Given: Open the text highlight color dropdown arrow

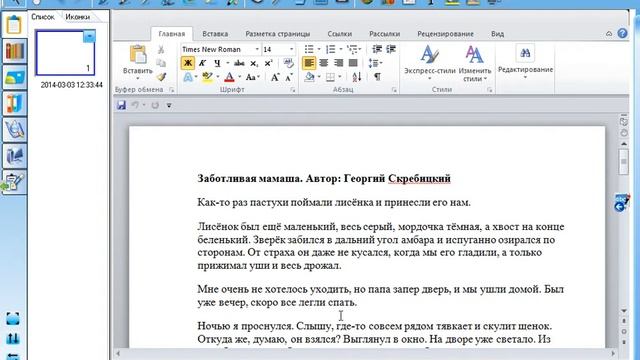Looking at the screenshot, I should (218, 77).
